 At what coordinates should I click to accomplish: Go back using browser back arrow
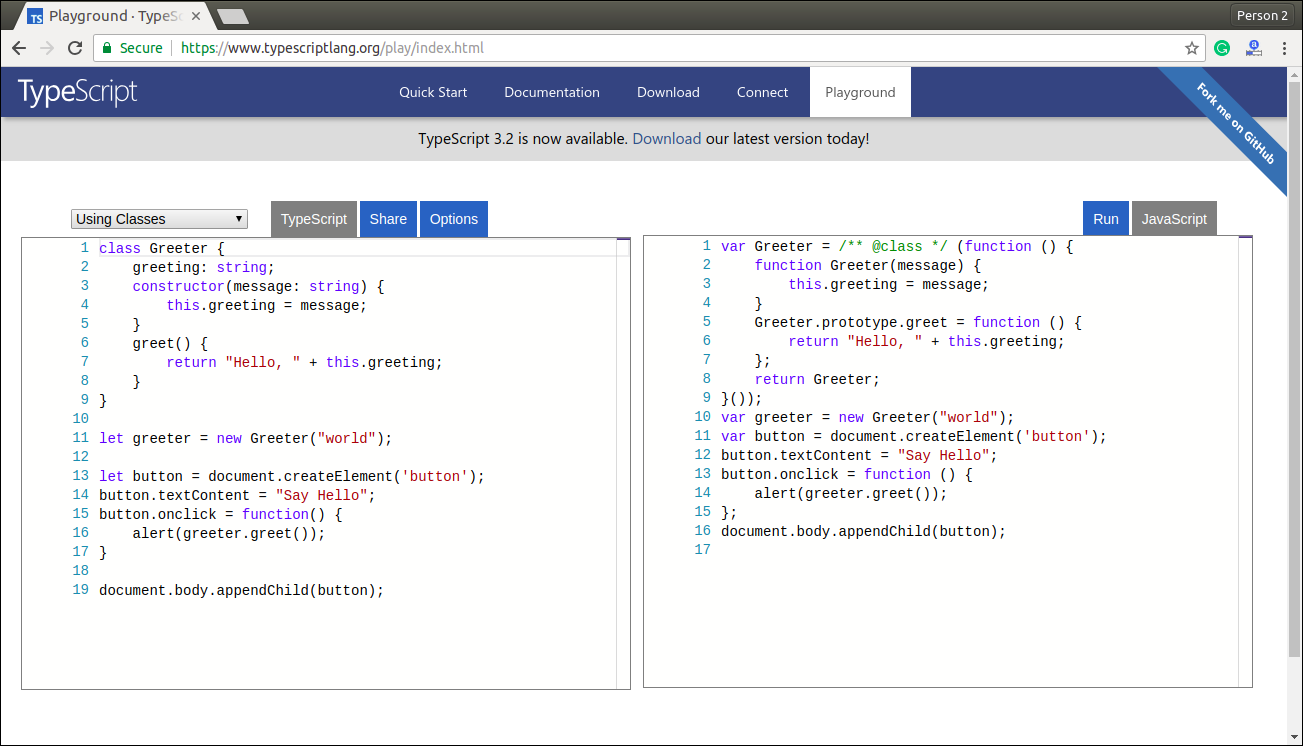point(19,48)
